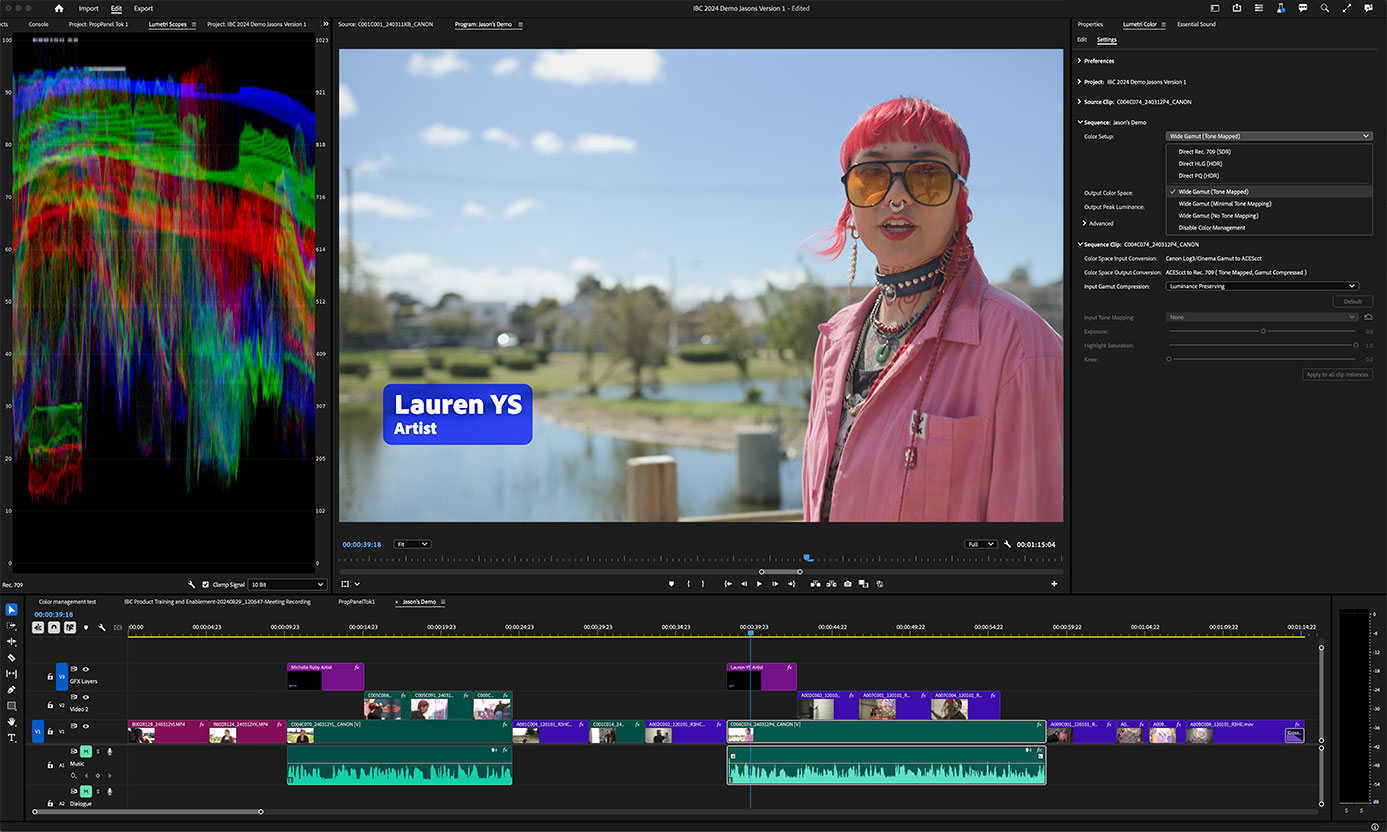Click the Extract button
This screenshot has height=832, width=1387.
click(x=831, y=584)
